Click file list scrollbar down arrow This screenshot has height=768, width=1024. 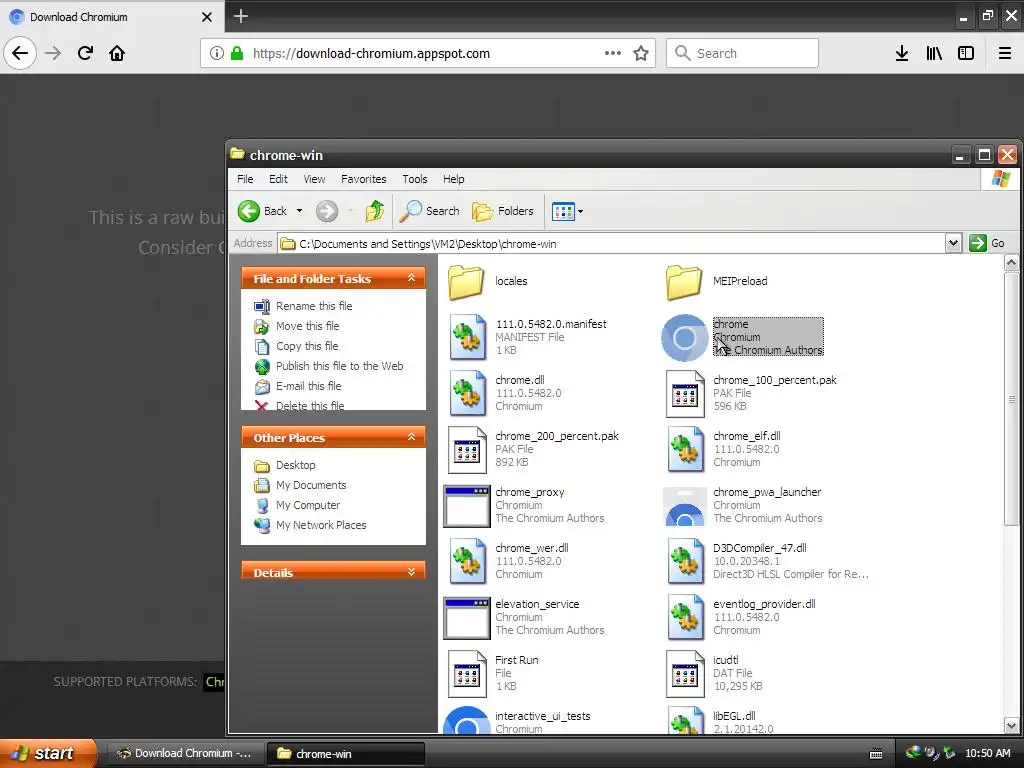[x=1011, y=726]
